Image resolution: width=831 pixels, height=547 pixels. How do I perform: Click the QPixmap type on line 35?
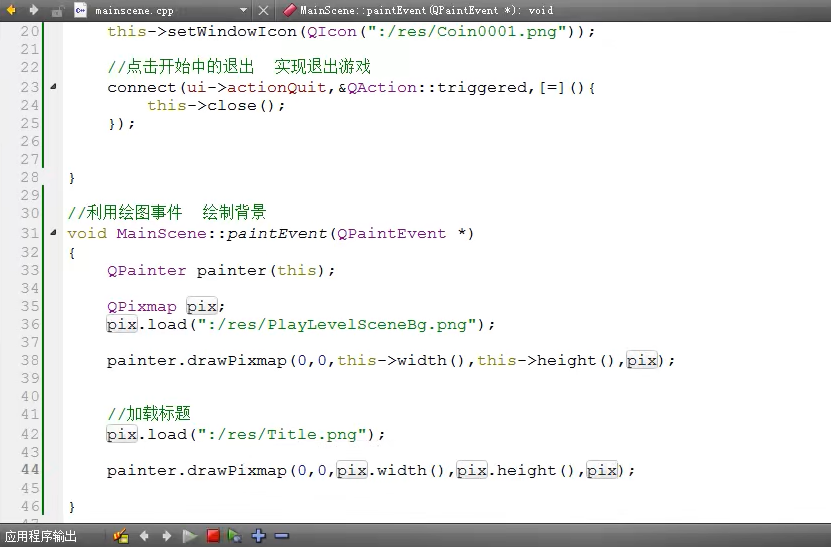[142, 306]
